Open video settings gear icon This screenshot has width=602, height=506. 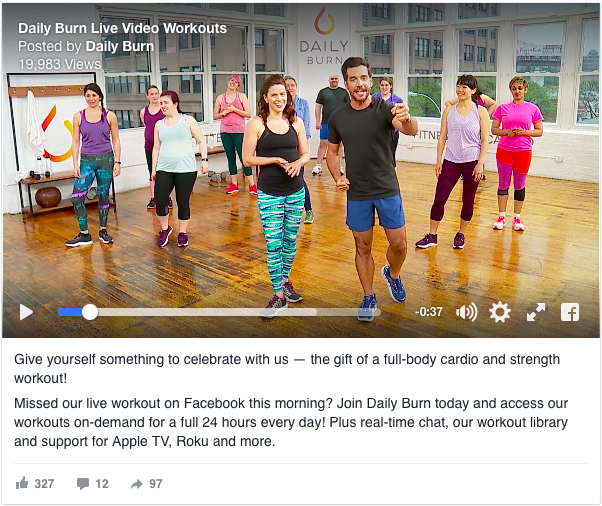[500, 312]
